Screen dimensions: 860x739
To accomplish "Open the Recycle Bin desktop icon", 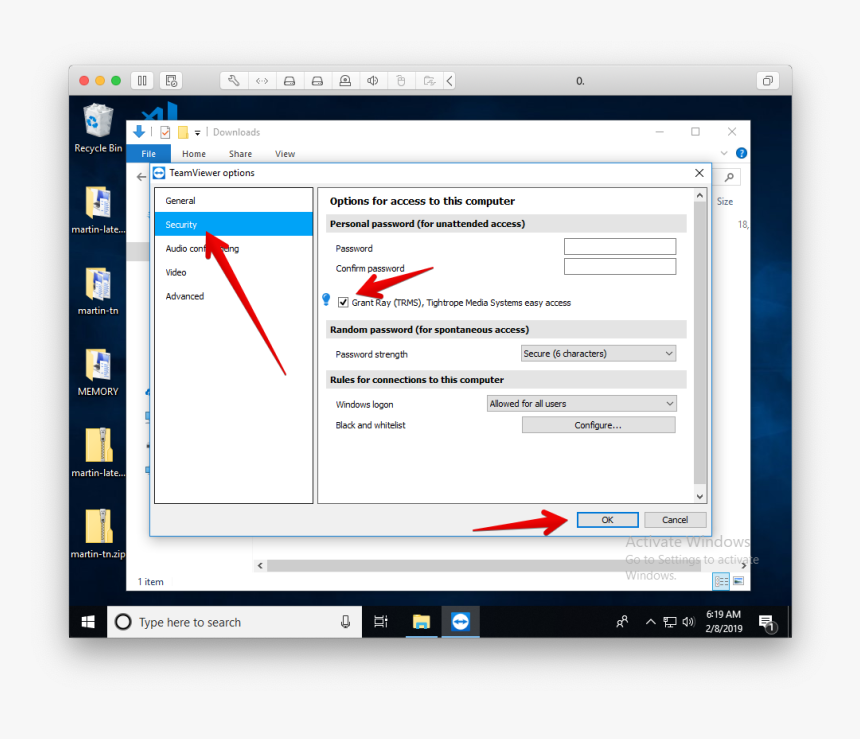I will tap(98, 128).
